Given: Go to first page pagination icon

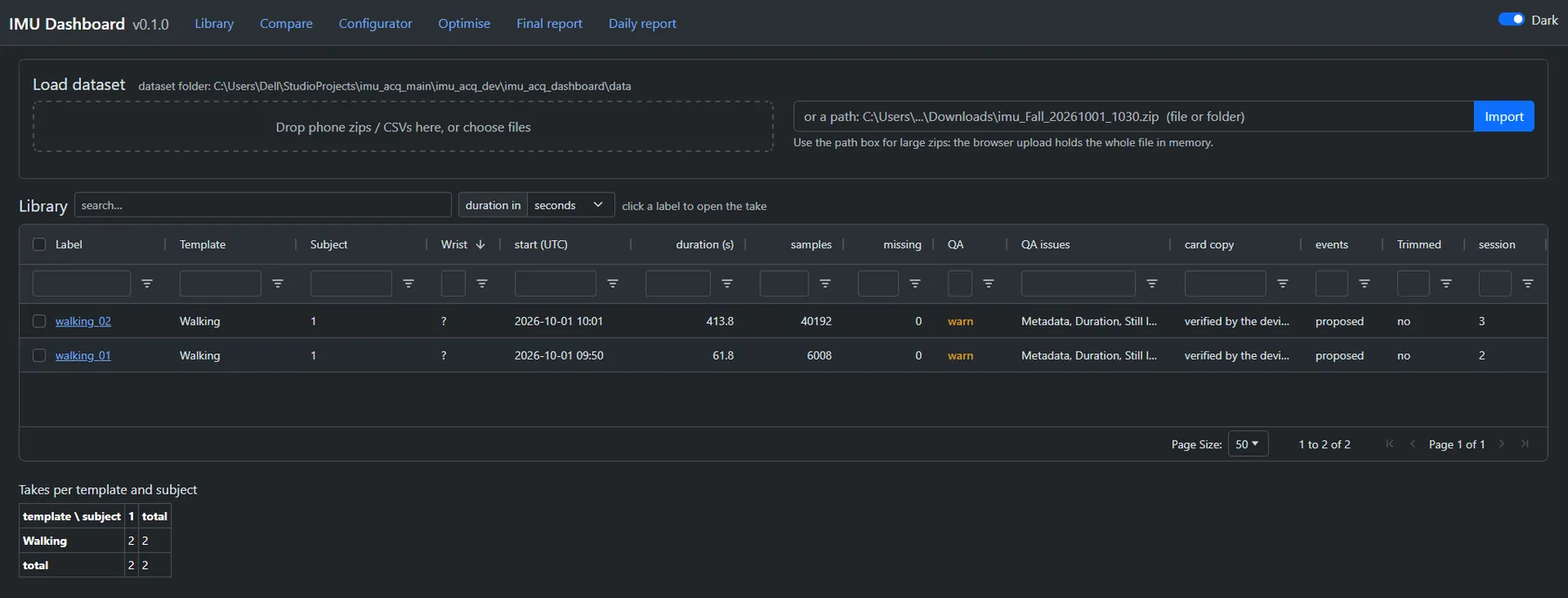Looking at the screenshot, I should [1389, 444].
